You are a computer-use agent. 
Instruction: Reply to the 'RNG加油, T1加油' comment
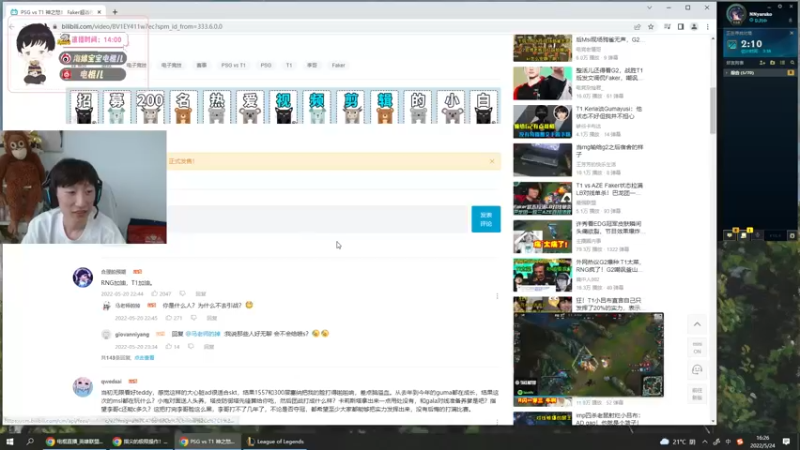click(201, 294)
